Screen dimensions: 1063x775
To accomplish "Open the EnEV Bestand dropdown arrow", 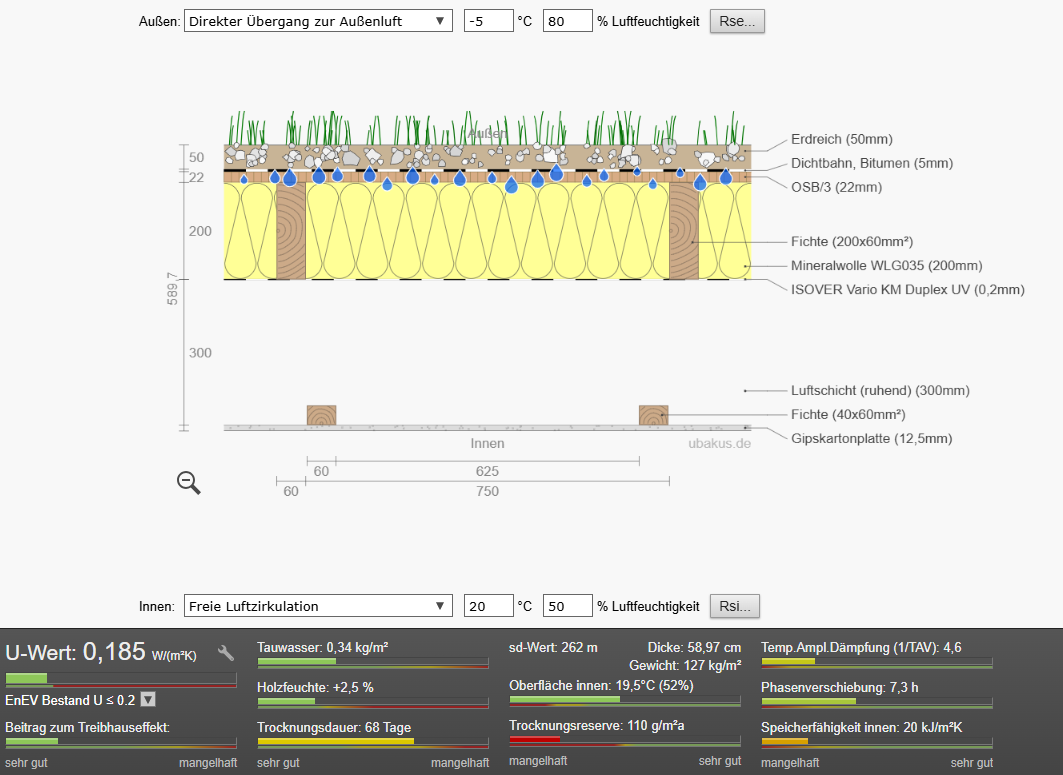I will click(148, 700).
